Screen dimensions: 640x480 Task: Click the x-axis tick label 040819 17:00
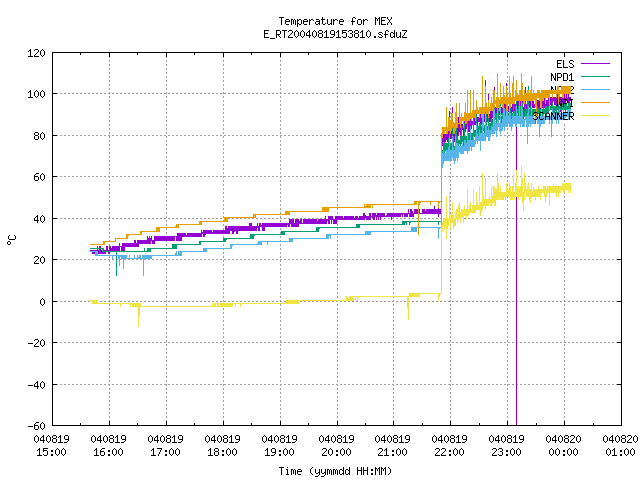(x=165, y=446)
